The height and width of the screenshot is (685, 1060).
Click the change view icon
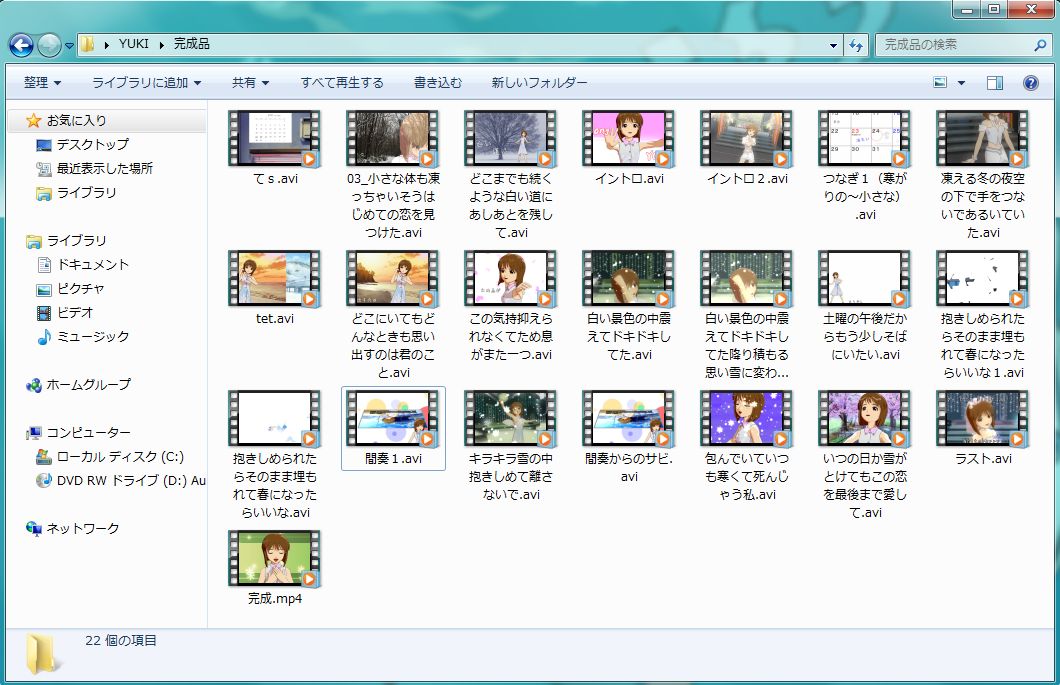click(940, 82)
